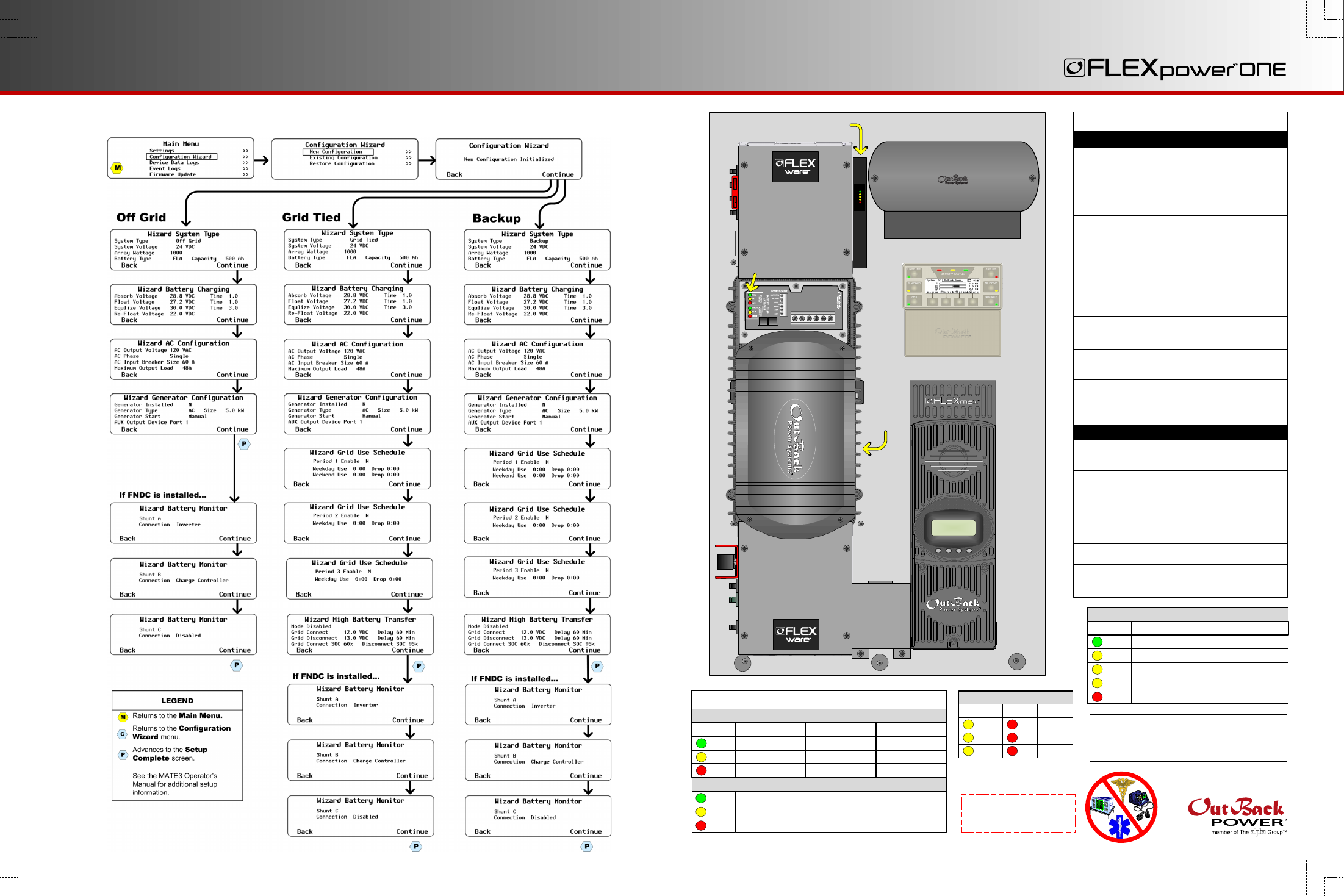
Task: Click the red OutBack Power logo
Action: pos(1237,816)
